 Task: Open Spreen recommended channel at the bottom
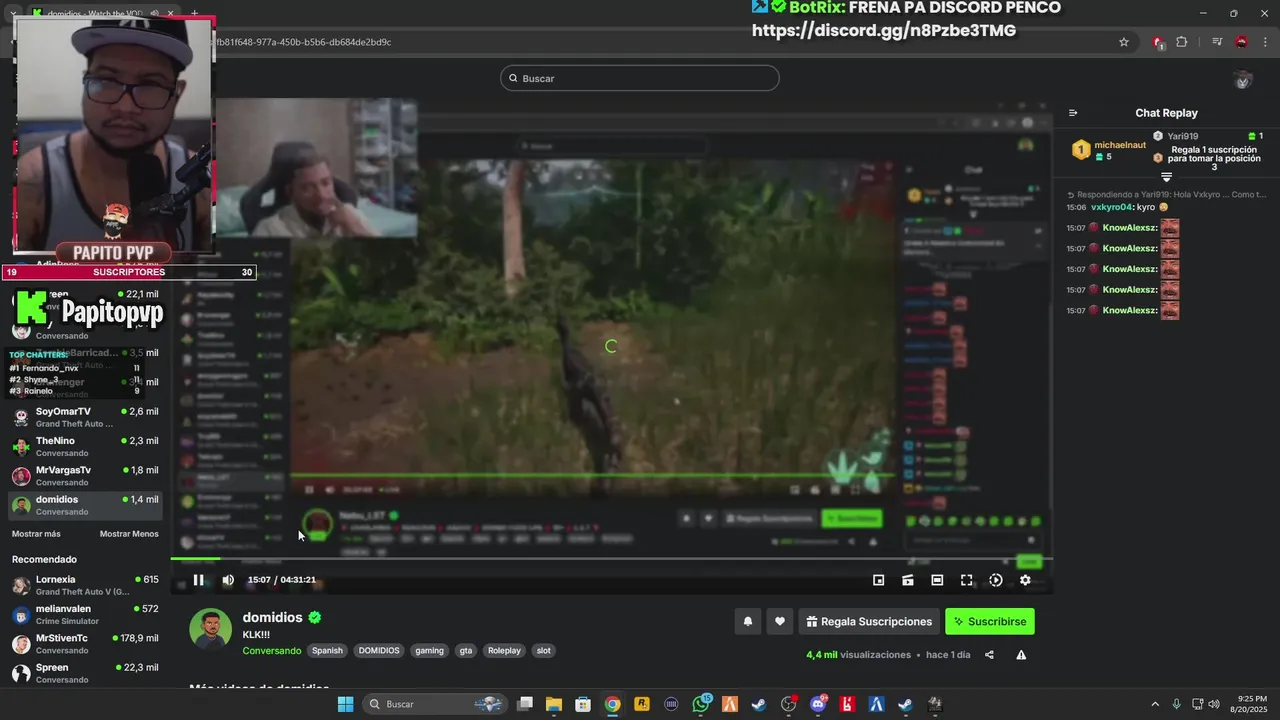[84, 673]
